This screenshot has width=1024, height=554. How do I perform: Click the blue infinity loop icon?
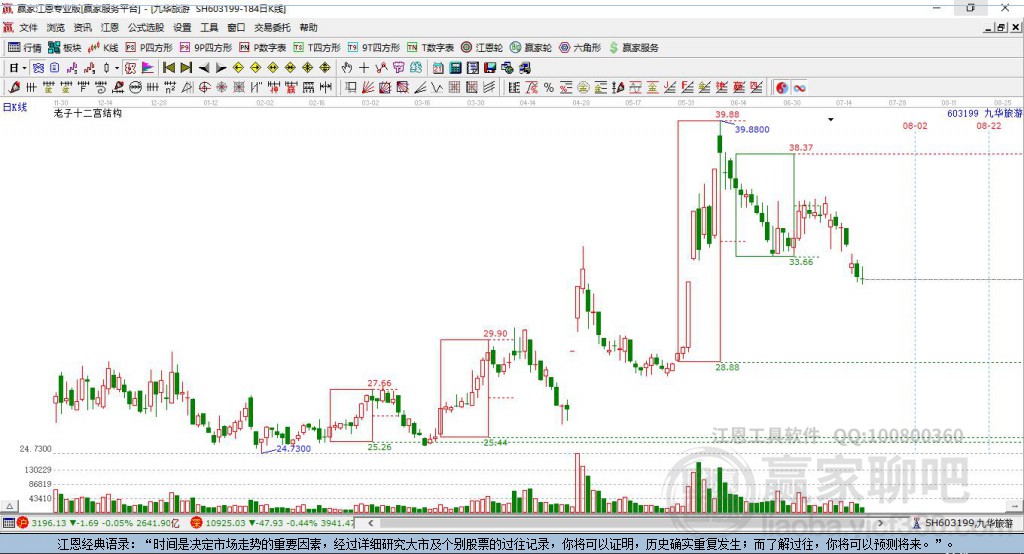799,88
